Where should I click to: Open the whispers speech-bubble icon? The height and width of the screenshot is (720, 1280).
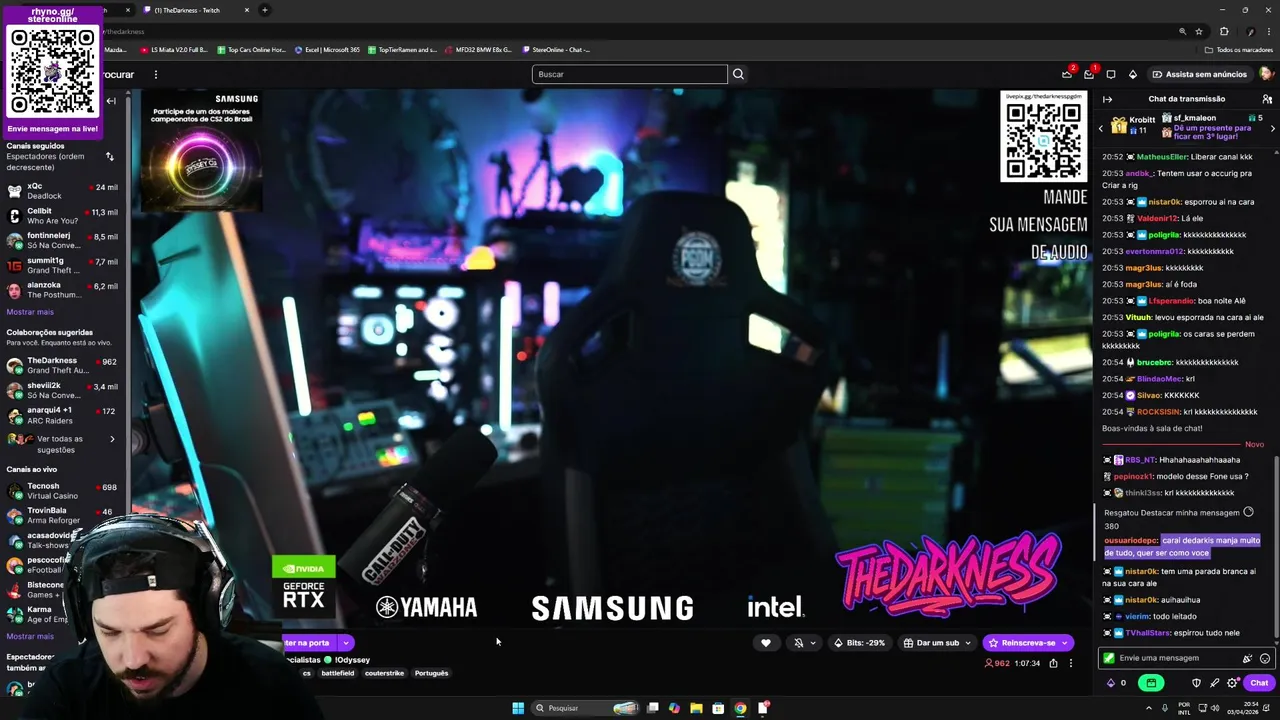[x=1111, y=74]
